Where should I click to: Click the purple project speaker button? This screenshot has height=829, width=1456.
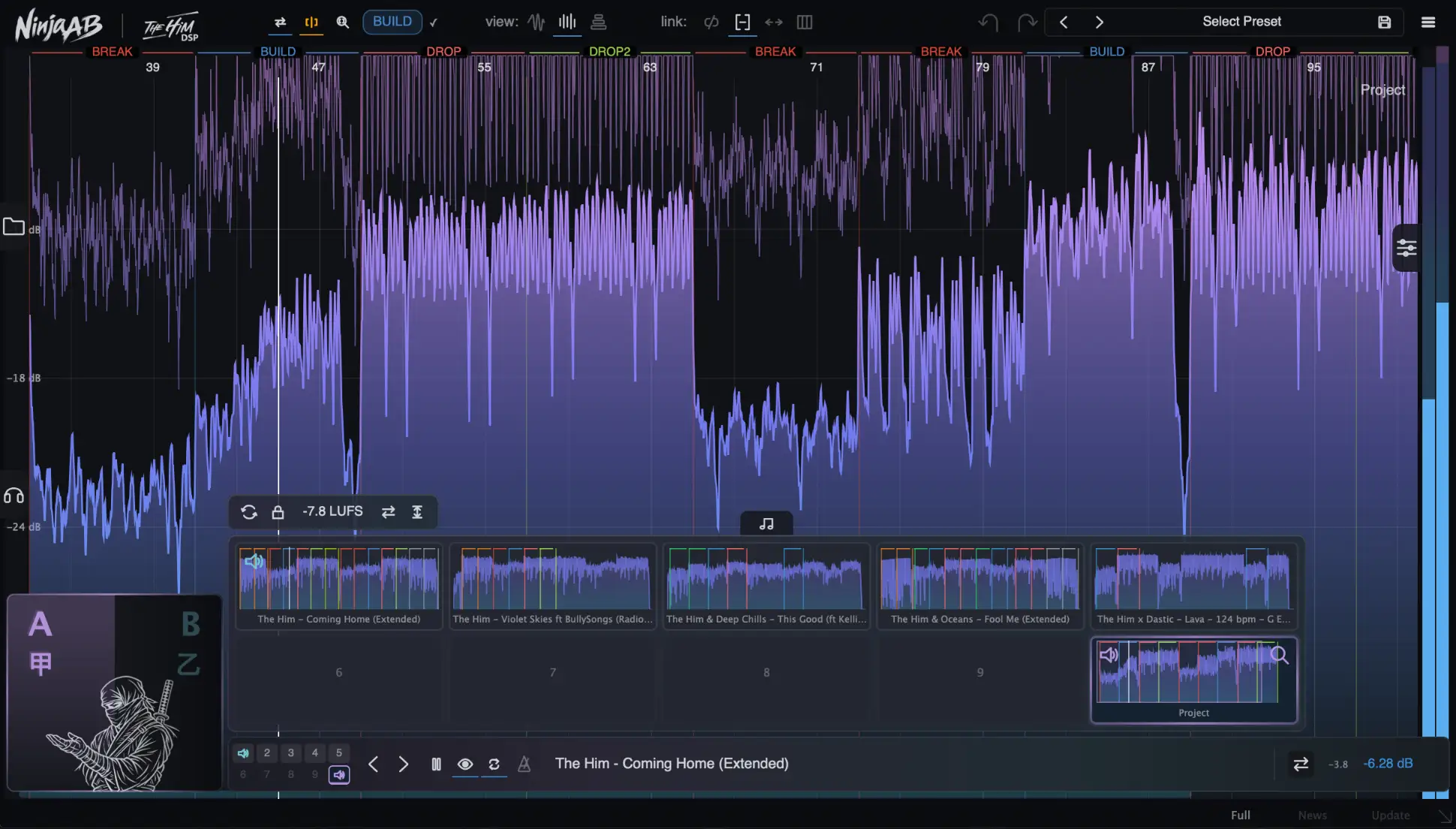pos(339,774)
